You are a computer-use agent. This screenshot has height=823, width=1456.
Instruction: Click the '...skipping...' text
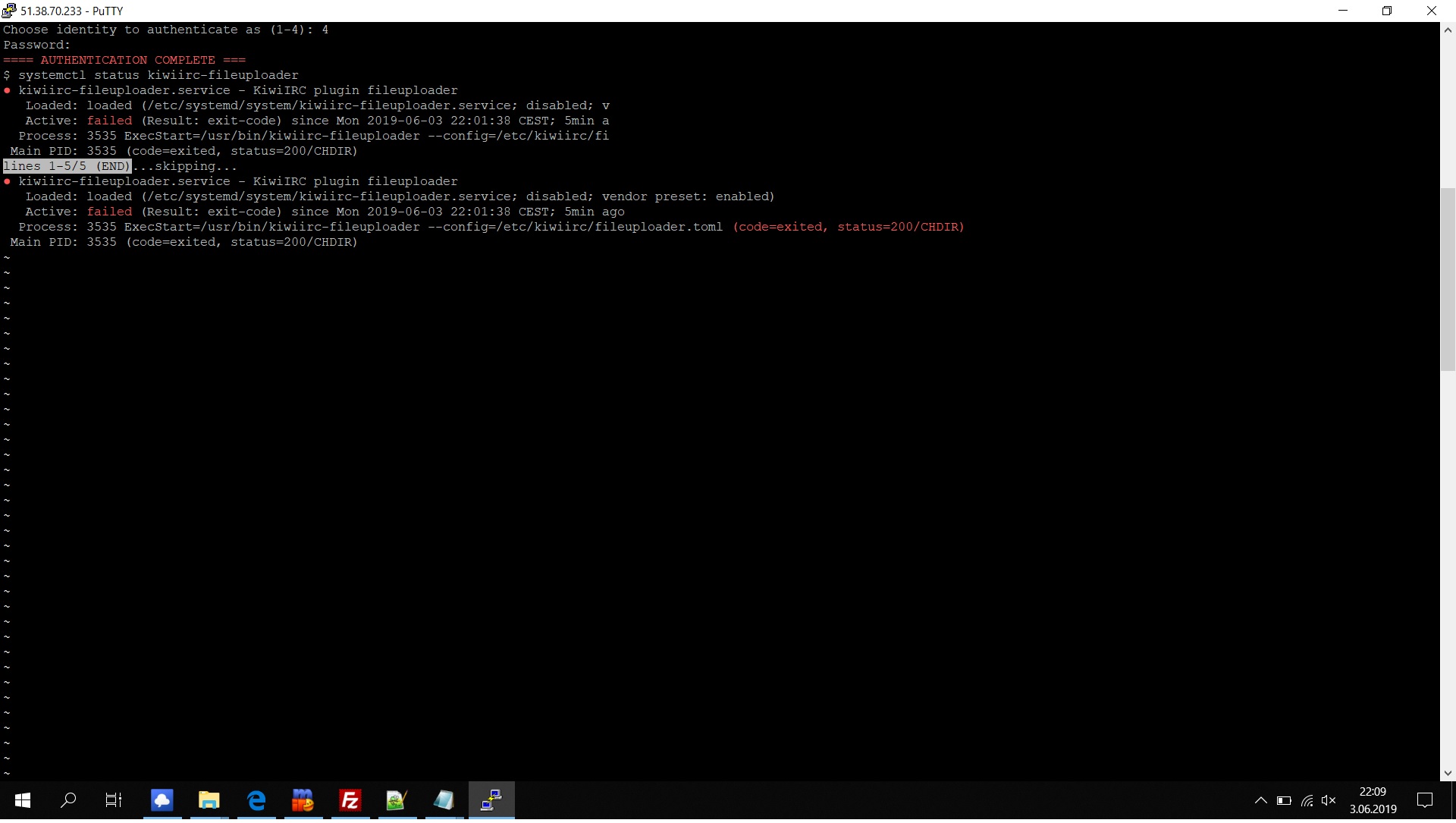click(x=185, y=166)
